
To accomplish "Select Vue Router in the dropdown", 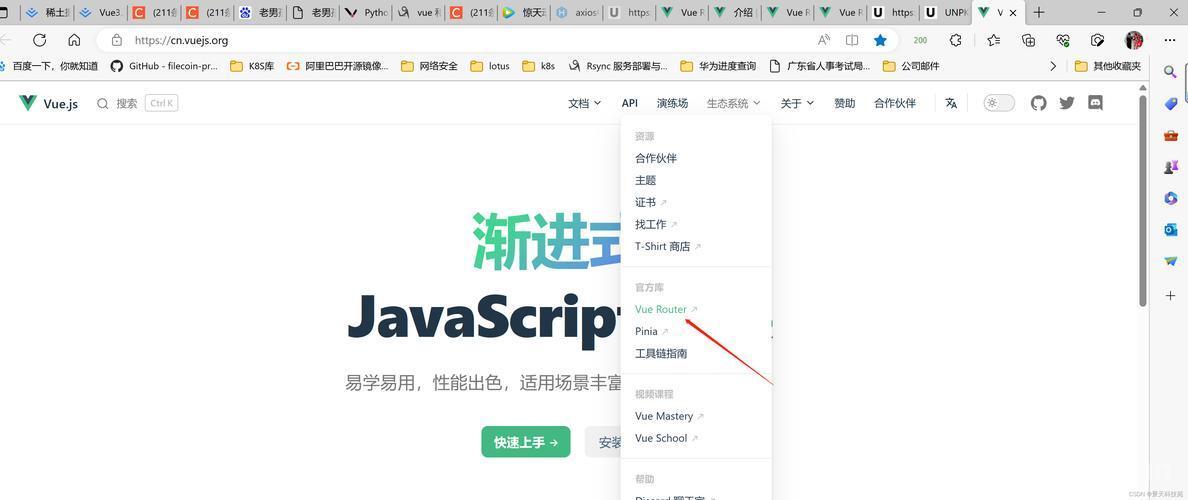I will (666, 309).
